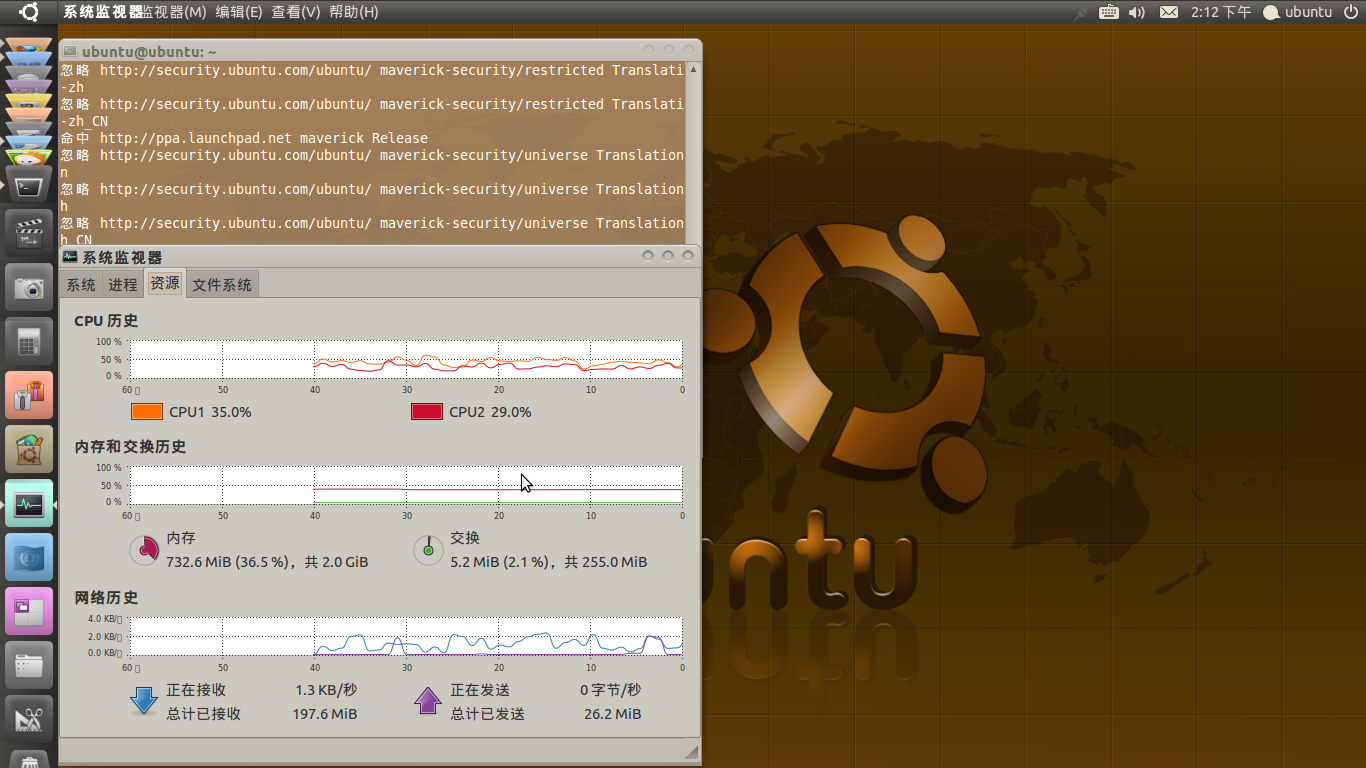The image size is (1366, 768).
Task: Select the System Monitor dock icon
Action: pyautogui.click(x=29, y=504)
